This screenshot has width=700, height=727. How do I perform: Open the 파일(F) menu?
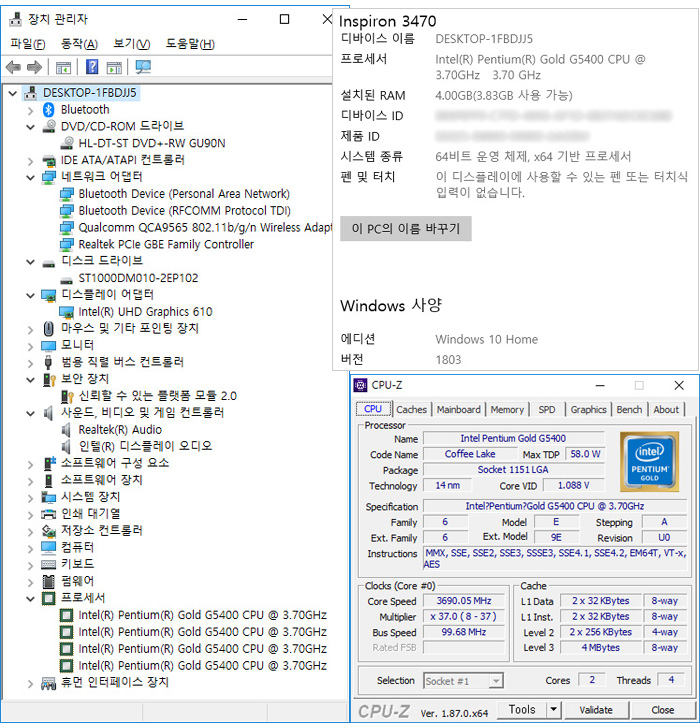[x=28, y=44]
